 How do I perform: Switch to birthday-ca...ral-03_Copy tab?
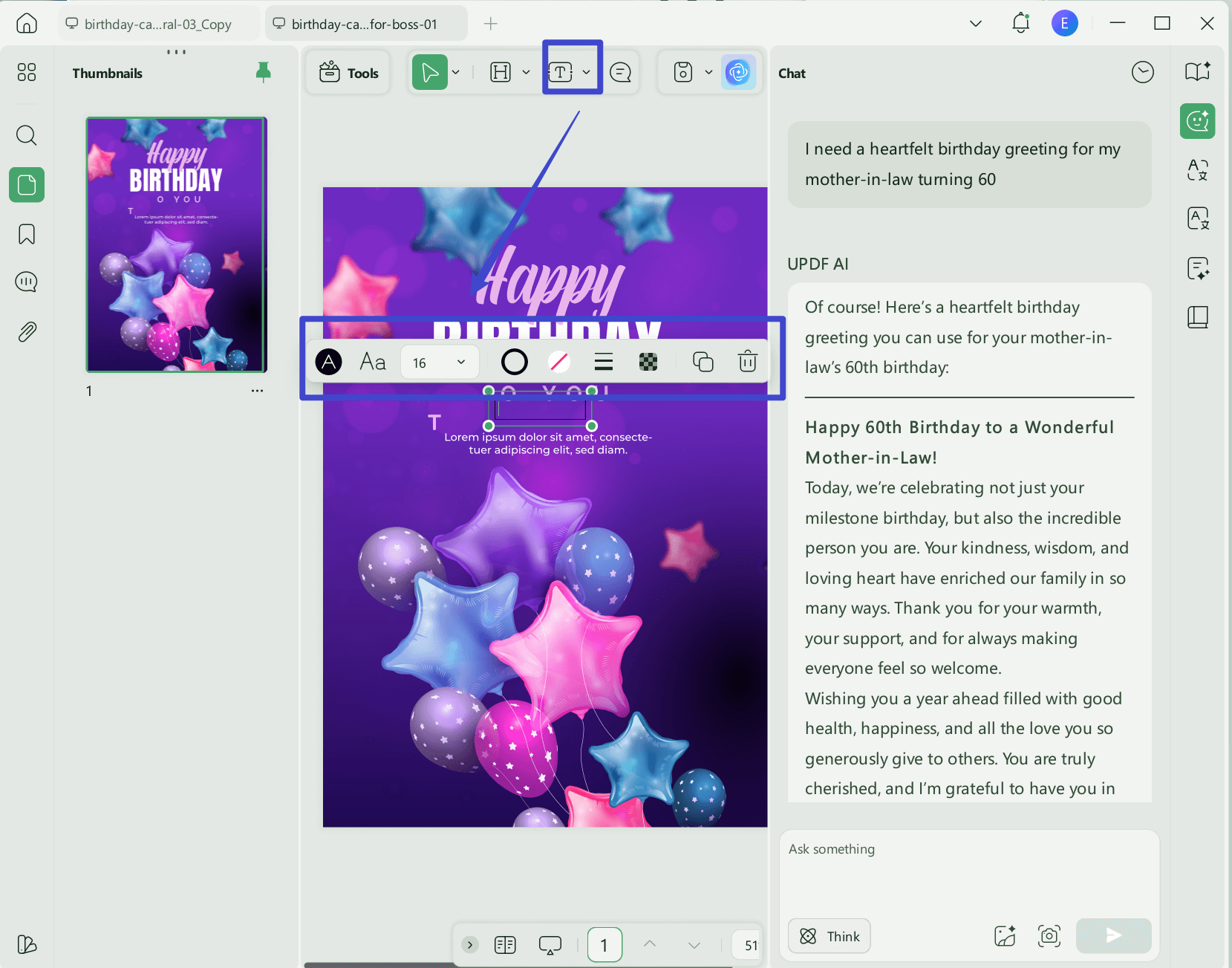pos(158,24)
